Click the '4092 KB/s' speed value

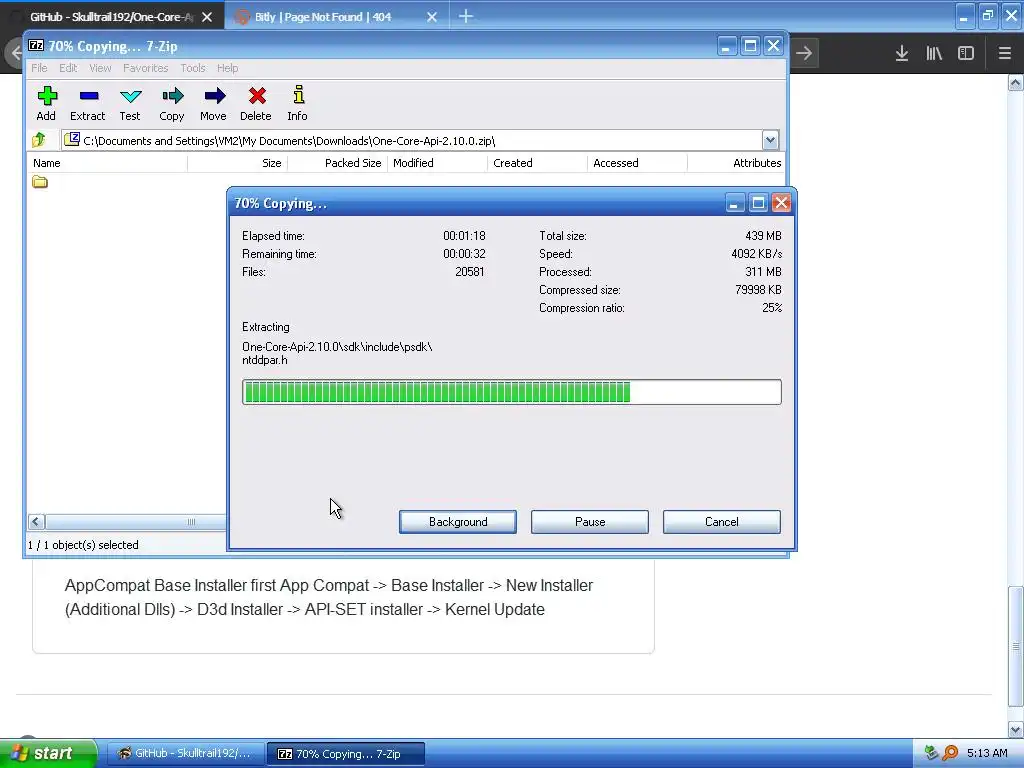click(756, 253)
